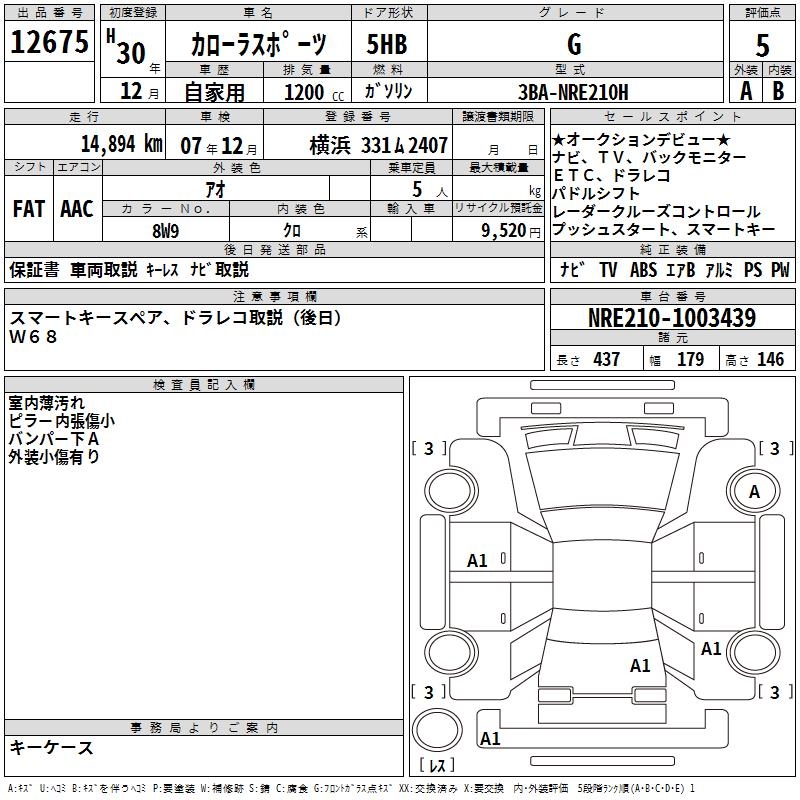Select exterior color アオ
This screenshot has width=800, height=800.
pyautogui.click(x=215, y=189)
